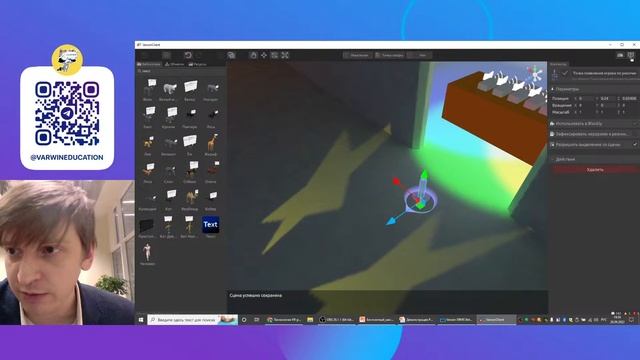This screenshot has height=360, width=640.
Task: Click the object name field in the inspector
Action: pyautogui.click(x=604, y=73)
